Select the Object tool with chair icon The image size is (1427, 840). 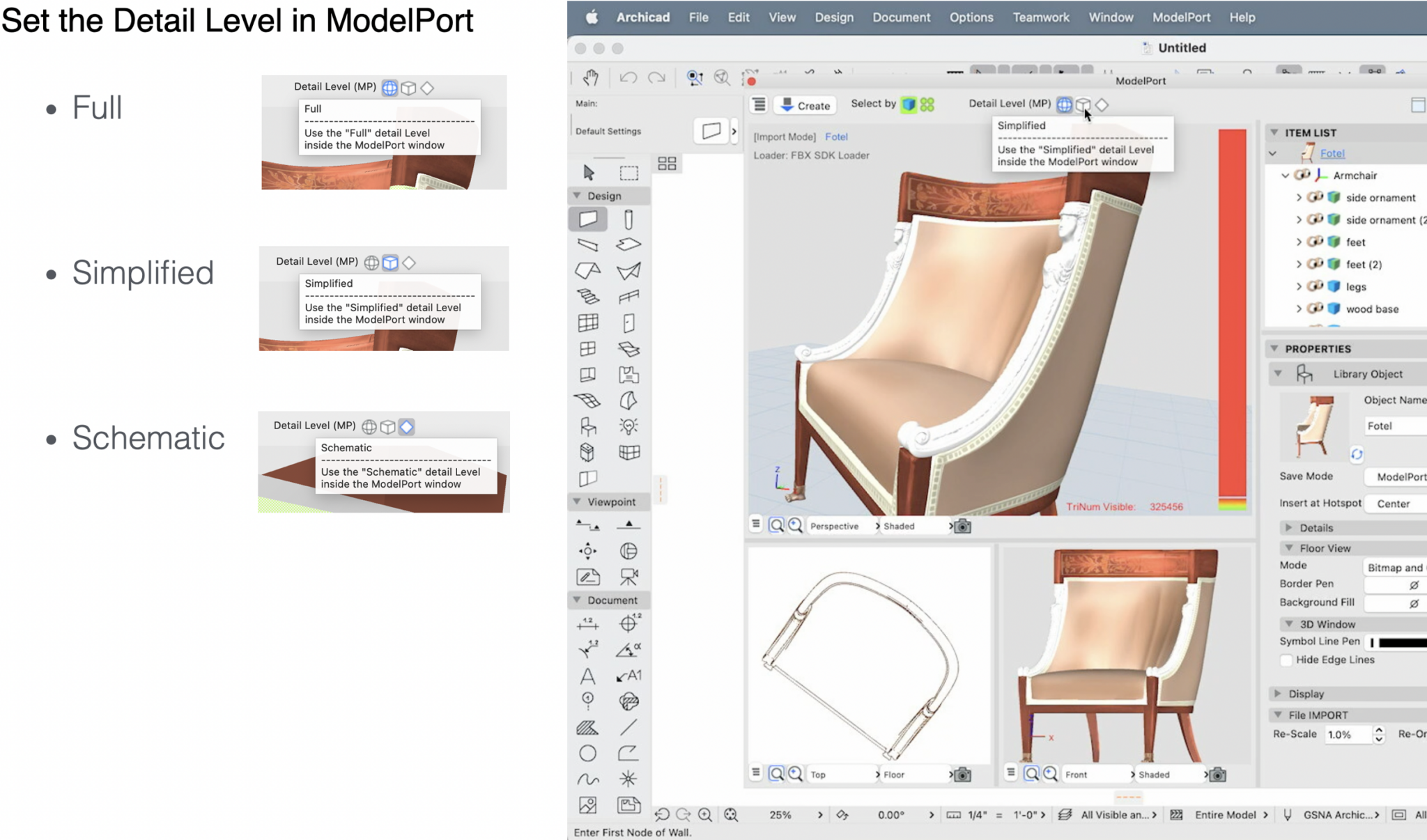[589, 426]
